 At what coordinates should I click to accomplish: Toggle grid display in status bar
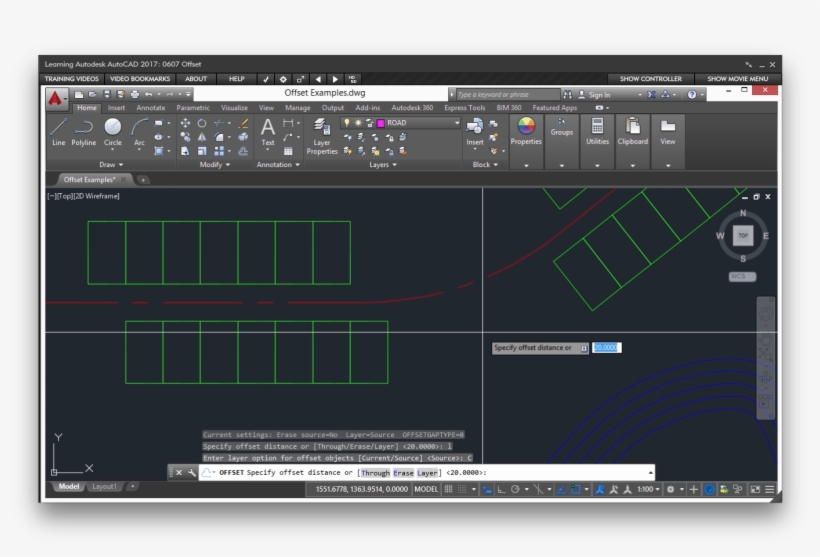[x=449, y=490]
